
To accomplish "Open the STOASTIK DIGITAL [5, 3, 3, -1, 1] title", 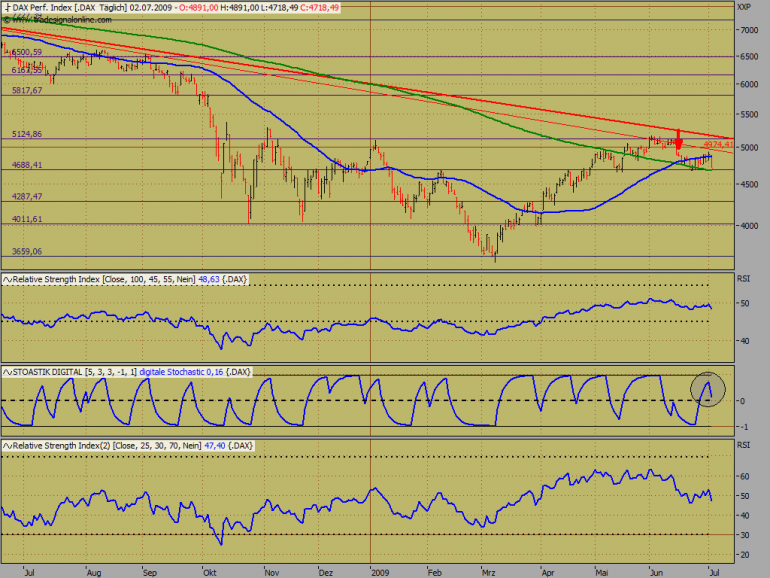I will tap(75, 372).
